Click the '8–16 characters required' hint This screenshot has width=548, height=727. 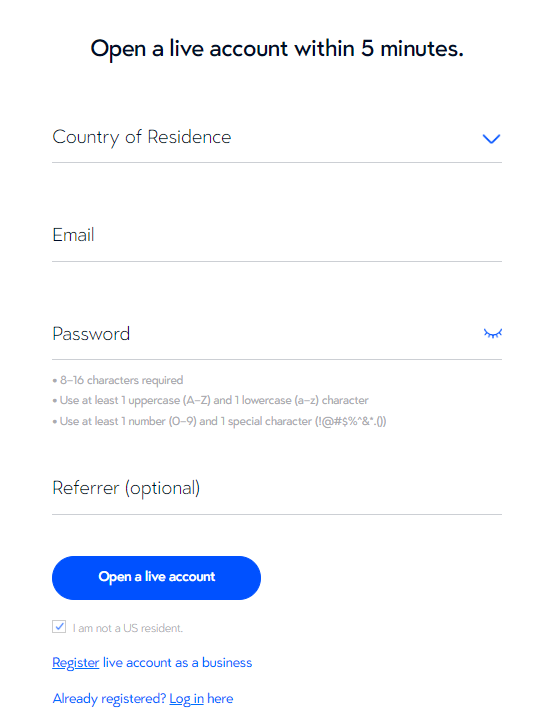tap(121, 380)
